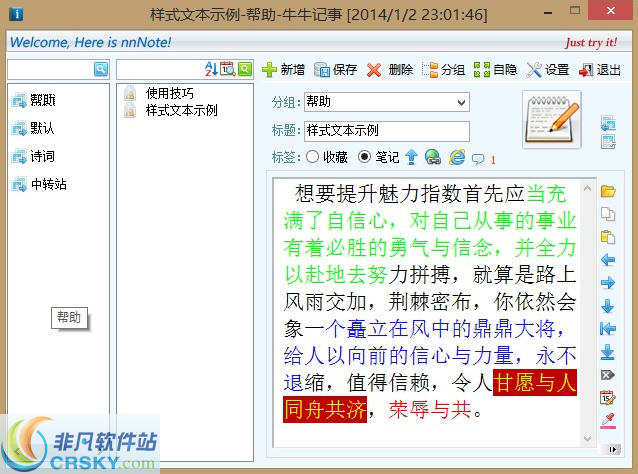638x474 pixels.
Task: Click the Internet Explorer tag icon
Action: (457, 157)
